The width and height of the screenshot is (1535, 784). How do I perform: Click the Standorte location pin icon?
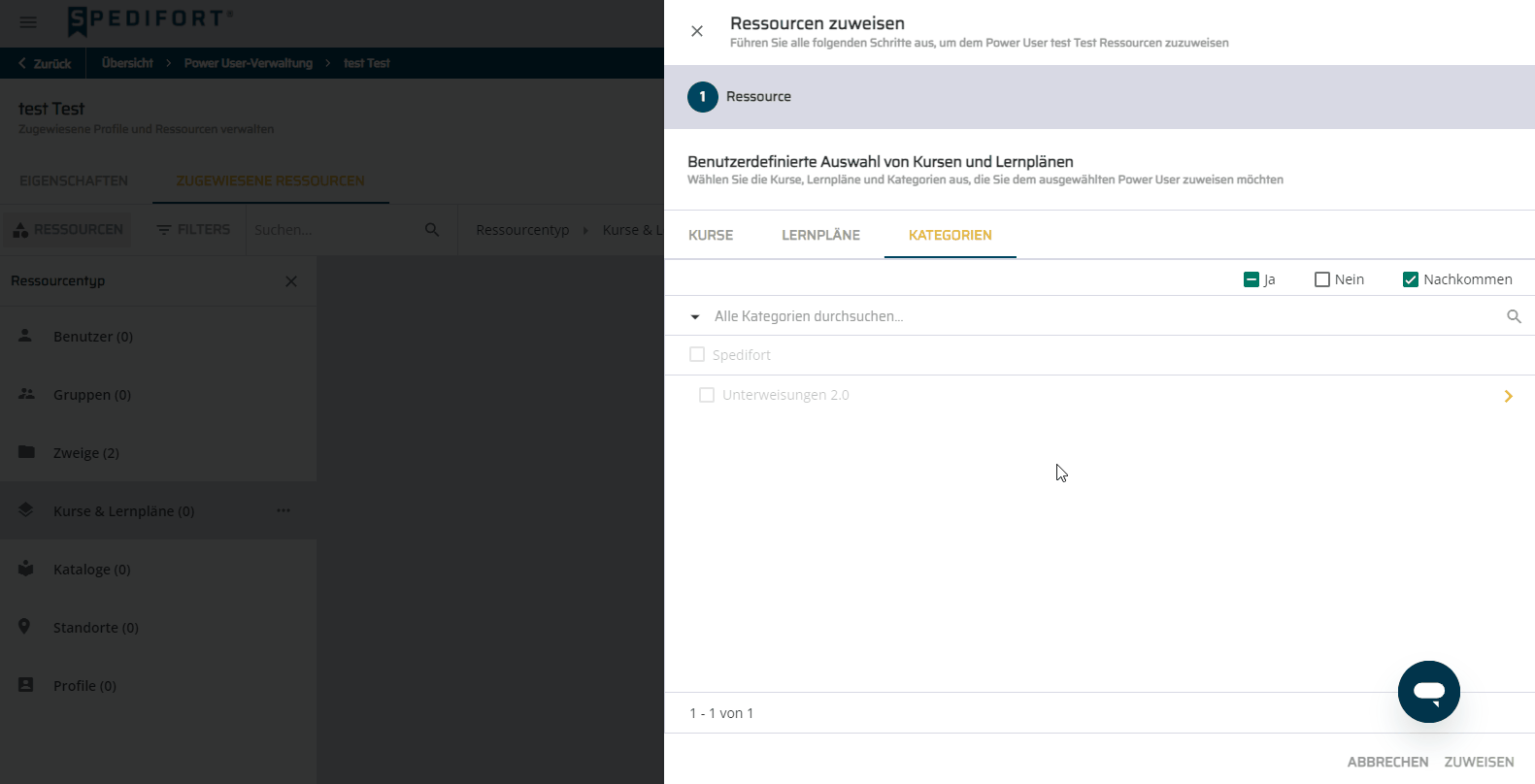coord(24,626)
